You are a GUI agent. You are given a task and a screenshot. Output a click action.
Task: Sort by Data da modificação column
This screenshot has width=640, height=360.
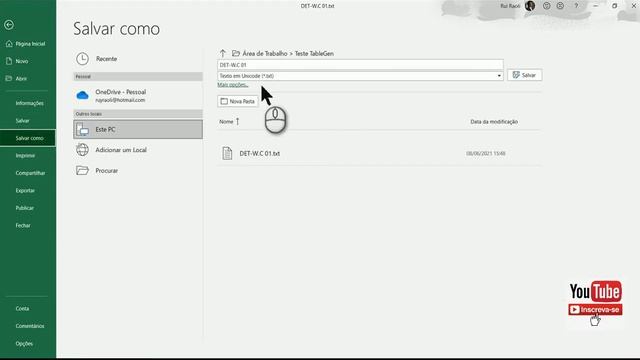pos(494,122)
